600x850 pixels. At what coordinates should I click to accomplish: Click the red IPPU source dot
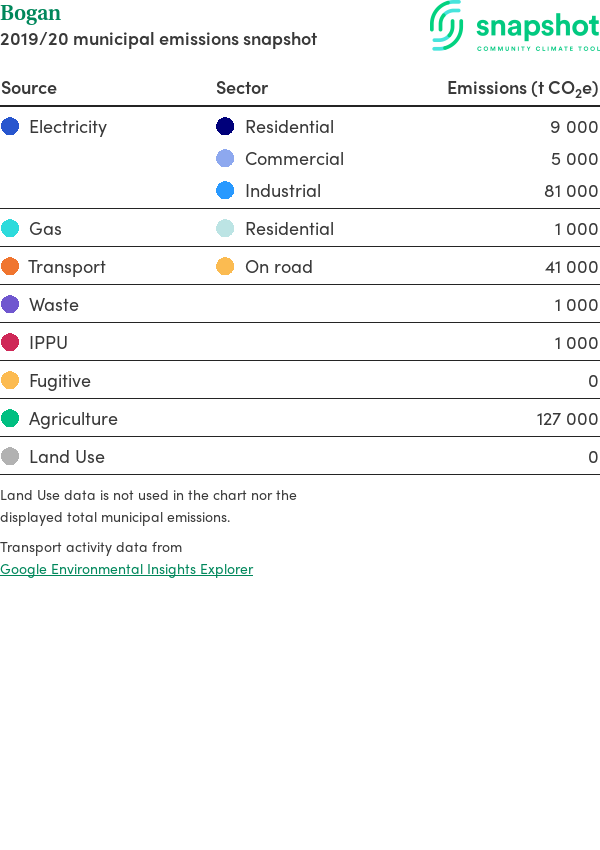pyautogui.click(x=10, y=342)
